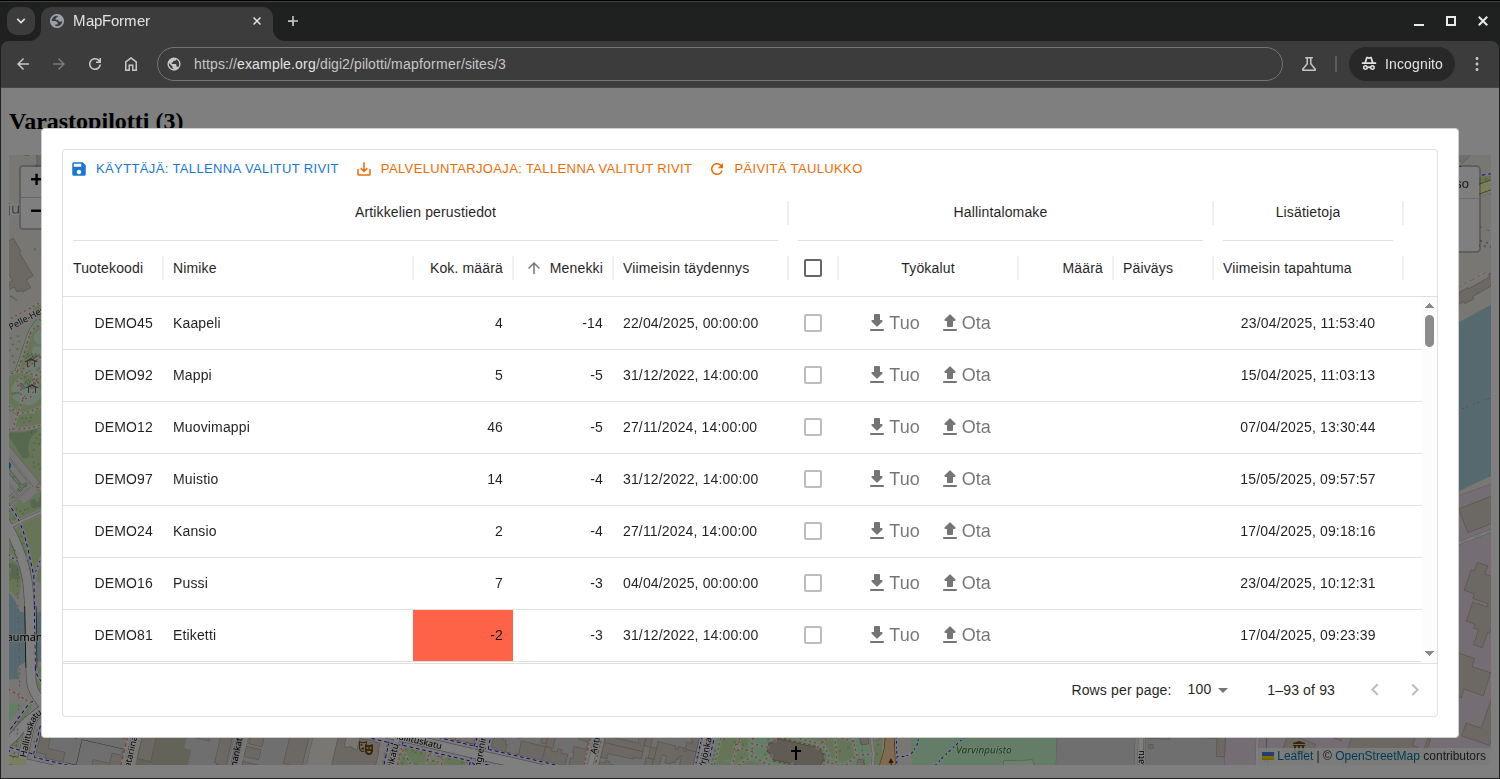Click the Päivitä taulukko refresh icon
Image resolution: width=1500 pixels, height=779 pixels.
pos(717,169)
